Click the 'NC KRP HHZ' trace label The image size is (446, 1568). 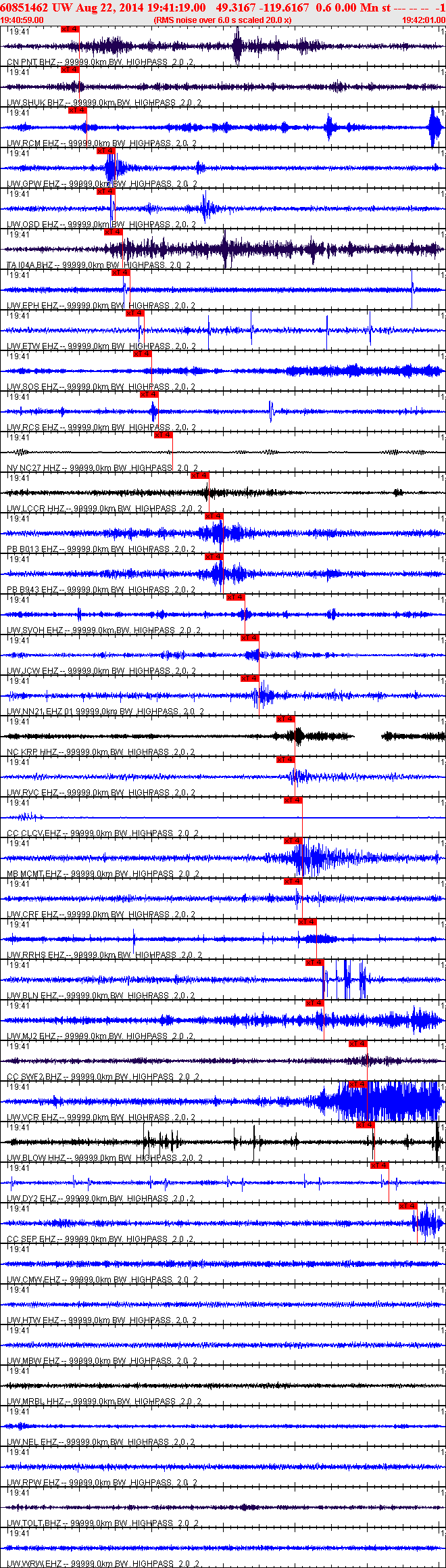click(x=32, y=752)
